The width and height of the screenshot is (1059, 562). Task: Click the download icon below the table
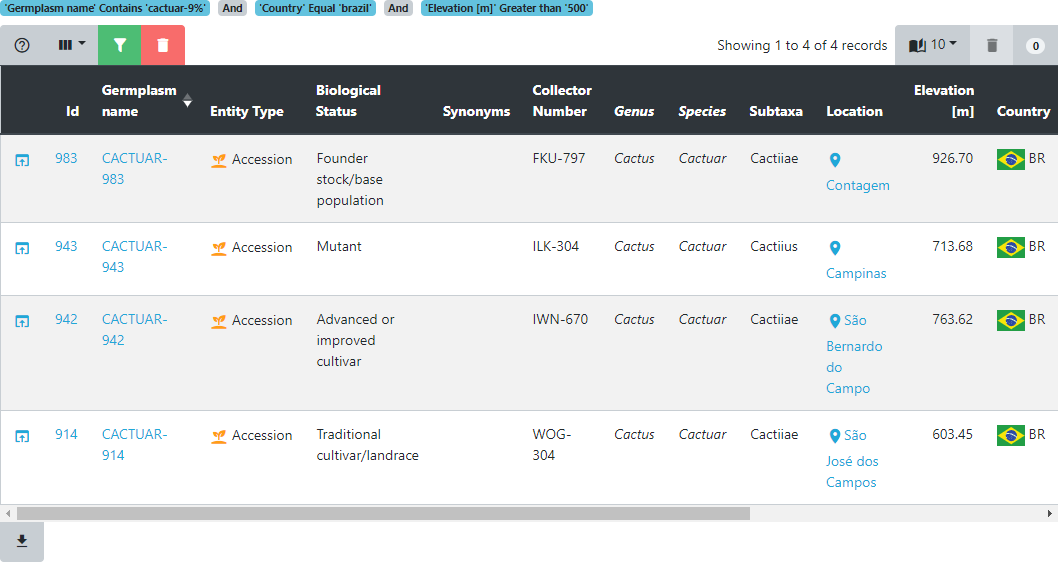tap(22, 541)
